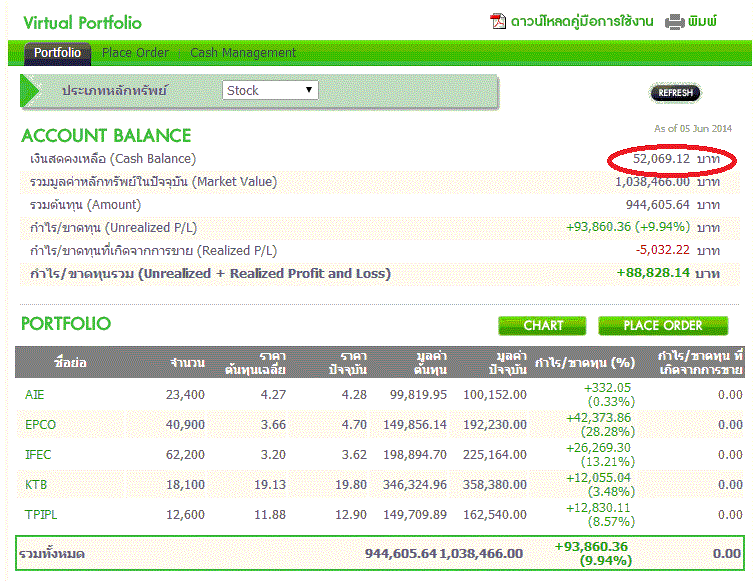Click EPCO profit +42,373.86 (28.28%)
This screenshot has height=581, width=753.
(600, 425)
